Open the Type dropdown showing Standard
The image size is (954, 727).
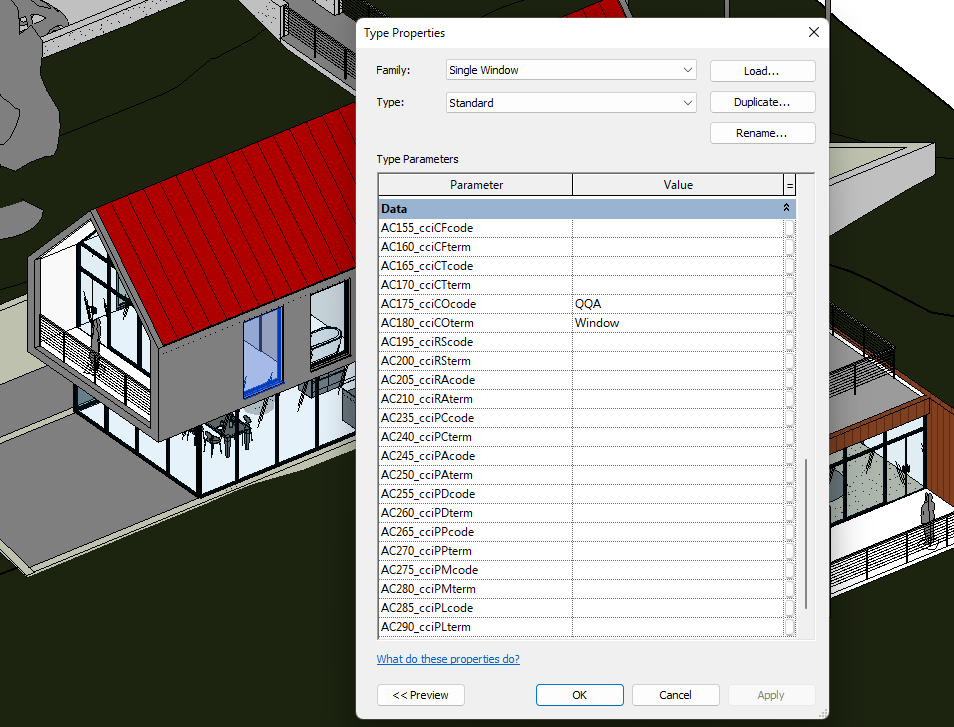tap(571, 103)
